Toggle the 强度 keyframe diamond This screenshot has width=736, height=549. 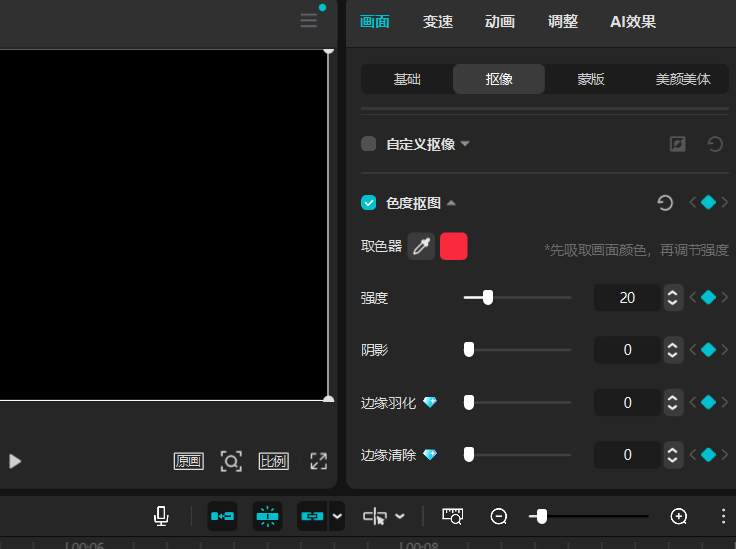coord(708,297)
